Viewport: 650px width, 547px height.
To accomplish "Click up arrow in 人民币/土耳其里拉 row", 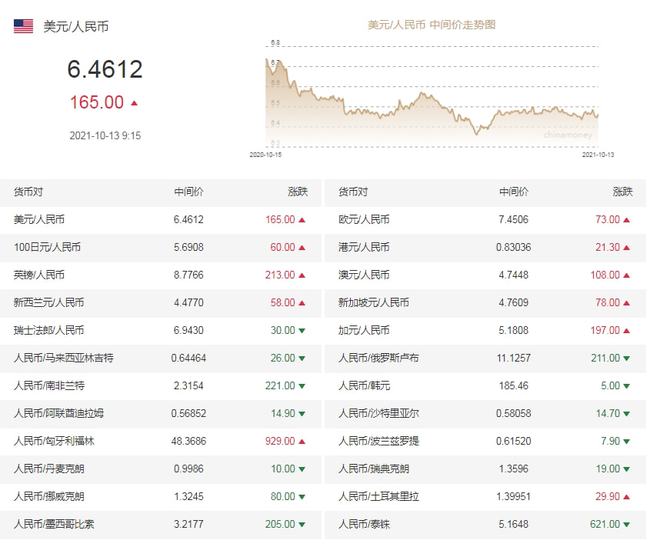I will (x=626, y=496).
